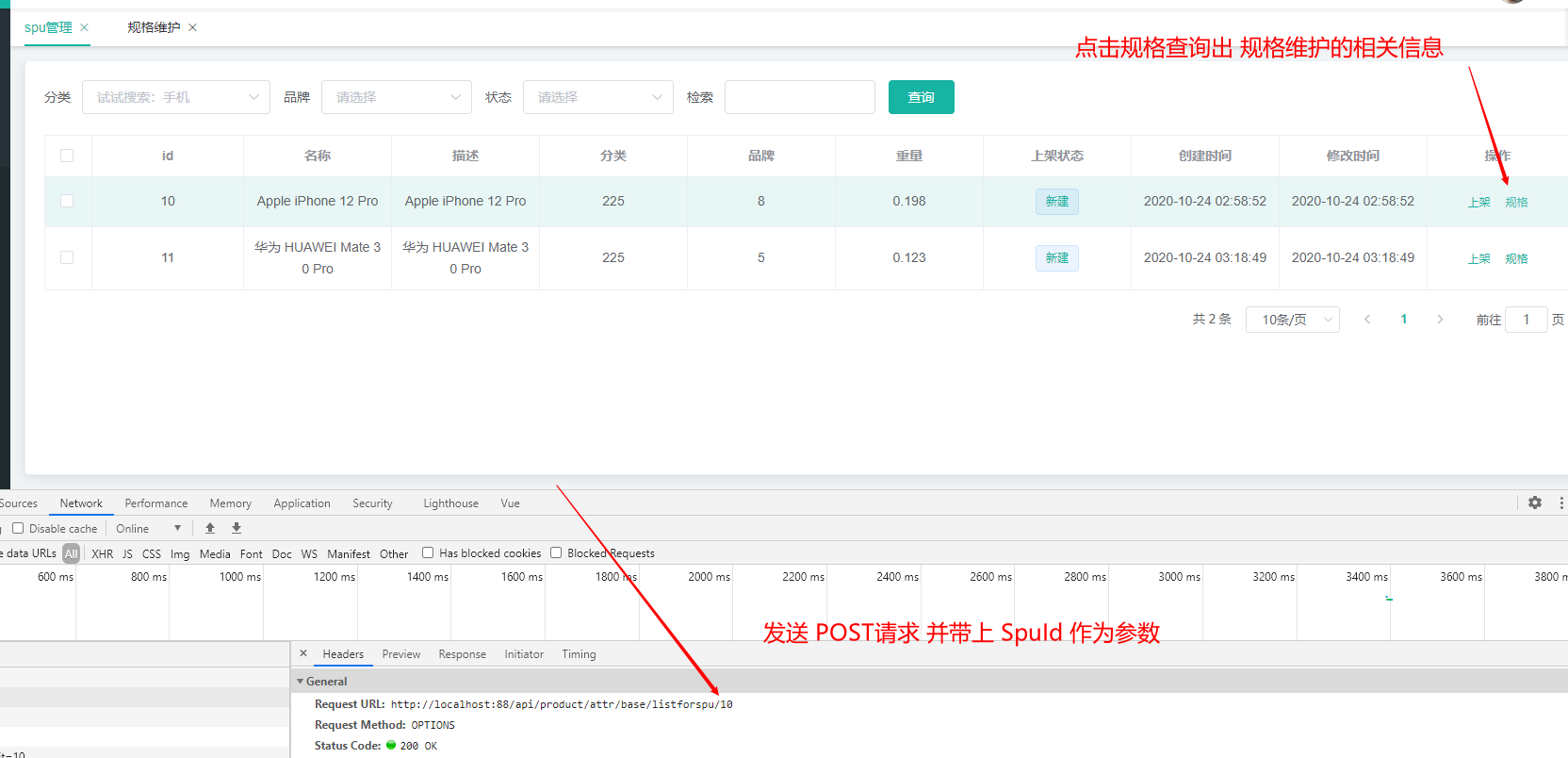Viewport: 1568px width, 758px height.
Task: Open the 分类 category dropdown
Action: (x=176, y=97)
